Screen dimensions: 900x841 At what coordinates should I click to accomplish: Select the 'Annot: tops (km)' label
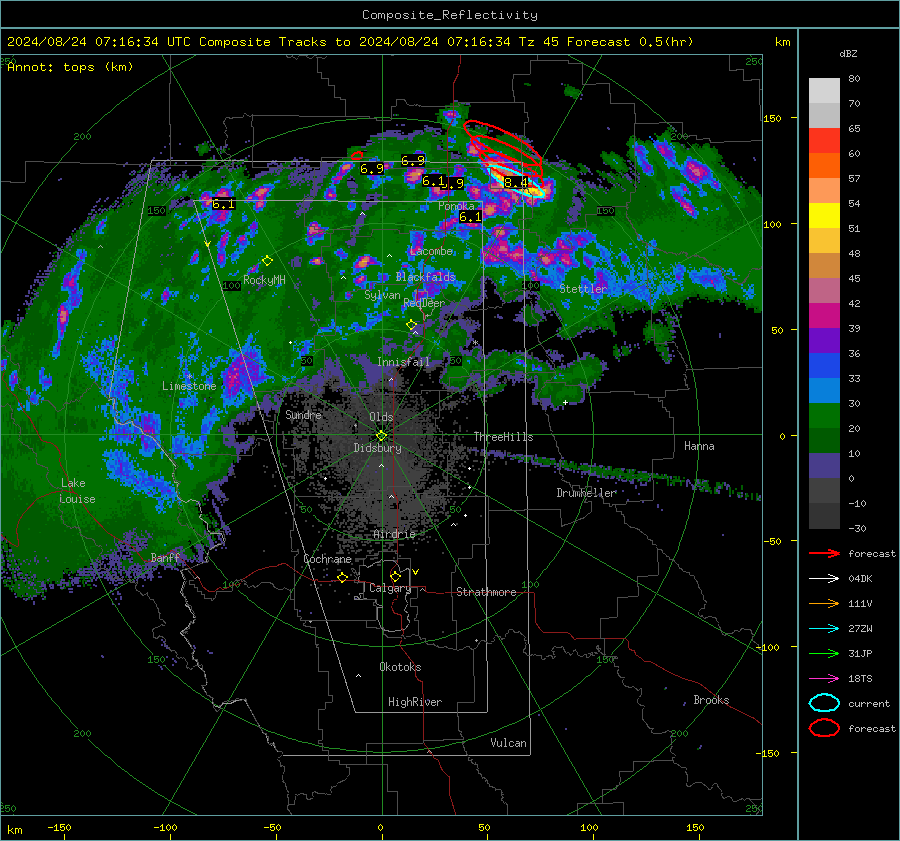[70, 67]
